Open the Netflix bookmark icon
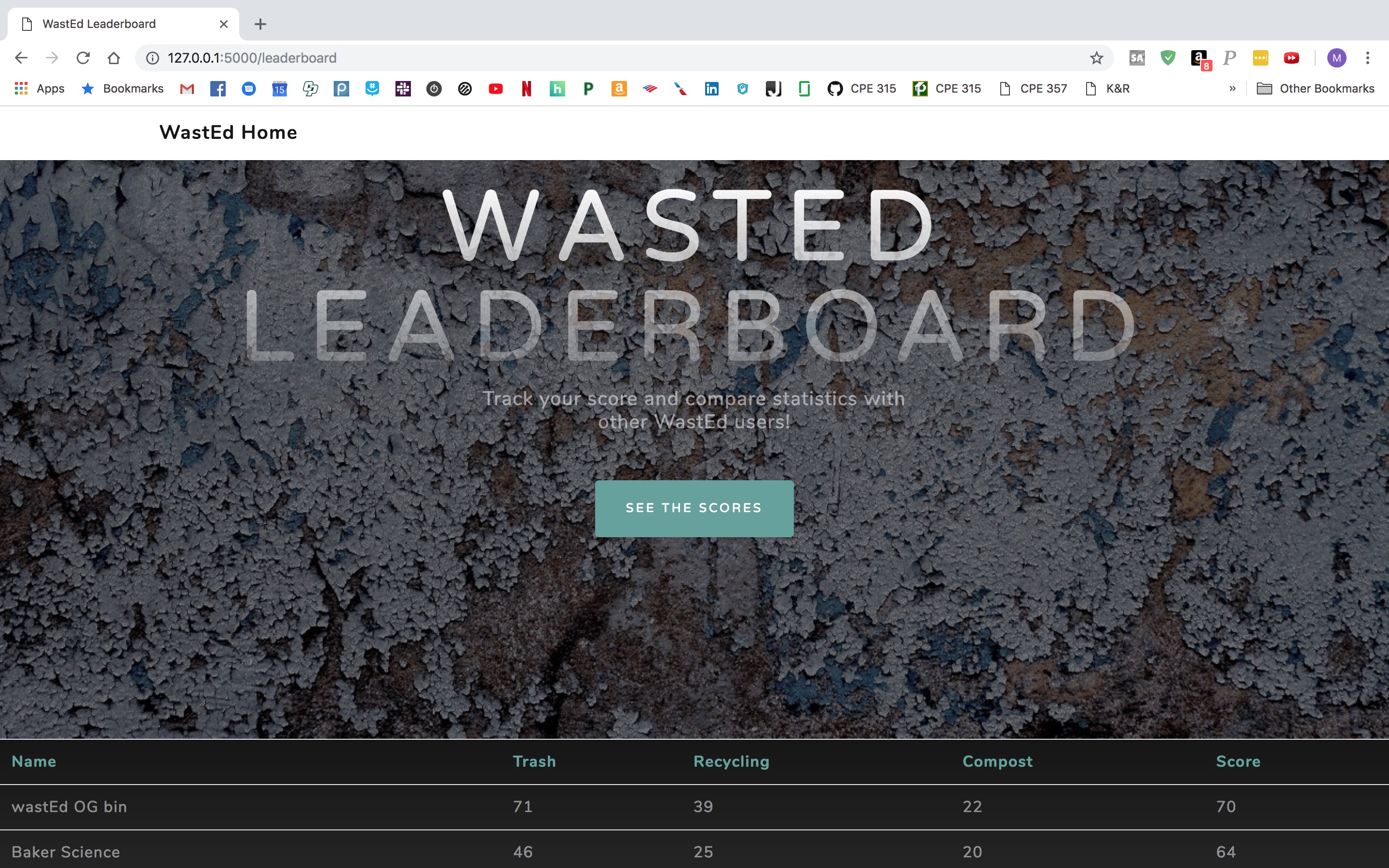The width and height of the screenshot is (1389, 868). click(x=526, y=88)
